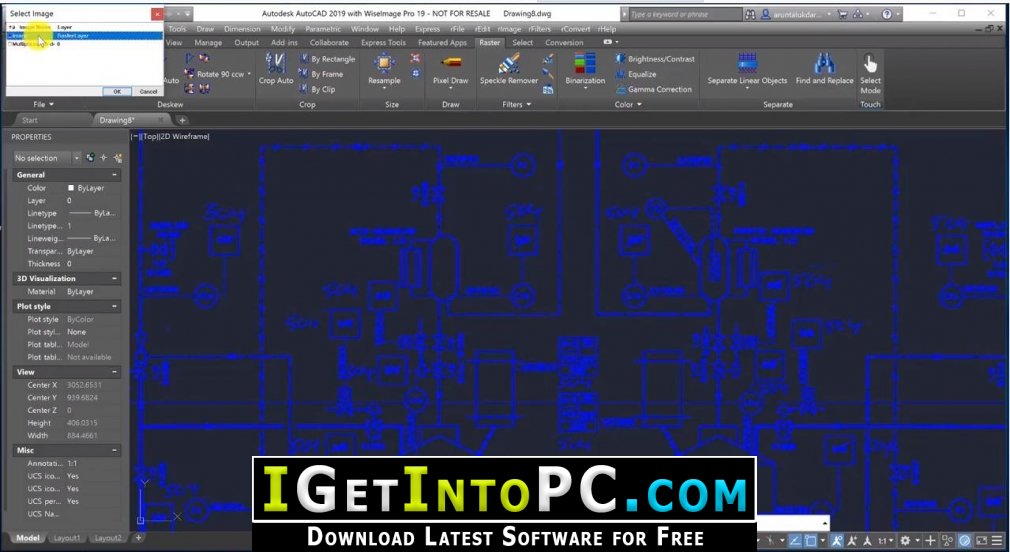This screenshot has height=552, width=1010.
Task: Click the help question mark icon
Action: coord(887,14)
